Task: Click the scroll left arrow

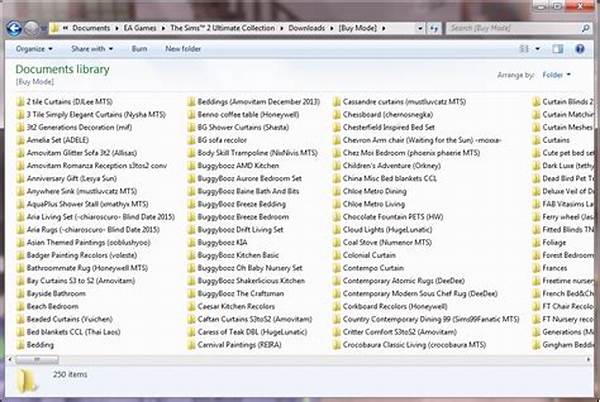Action: pyautogui.click(x=10, y=360)
